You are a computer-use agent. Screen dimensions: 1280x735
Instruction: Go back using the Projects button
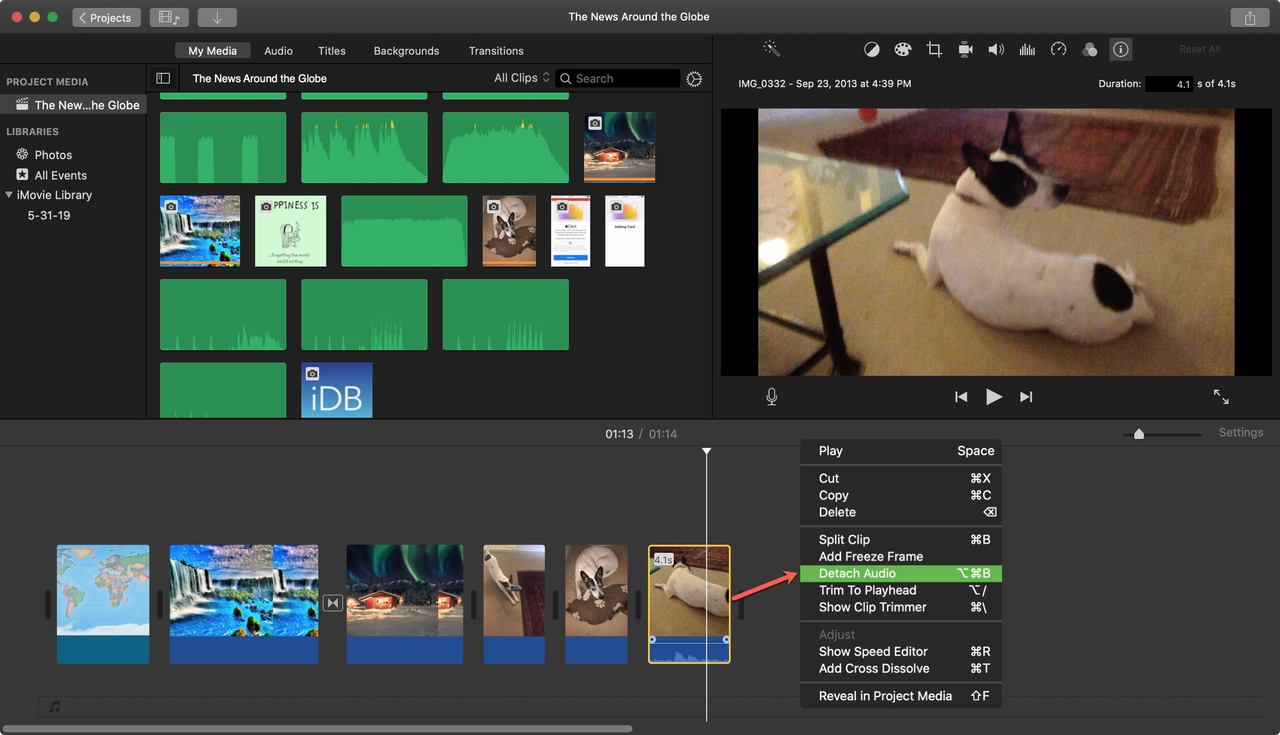tap(105, 17)
